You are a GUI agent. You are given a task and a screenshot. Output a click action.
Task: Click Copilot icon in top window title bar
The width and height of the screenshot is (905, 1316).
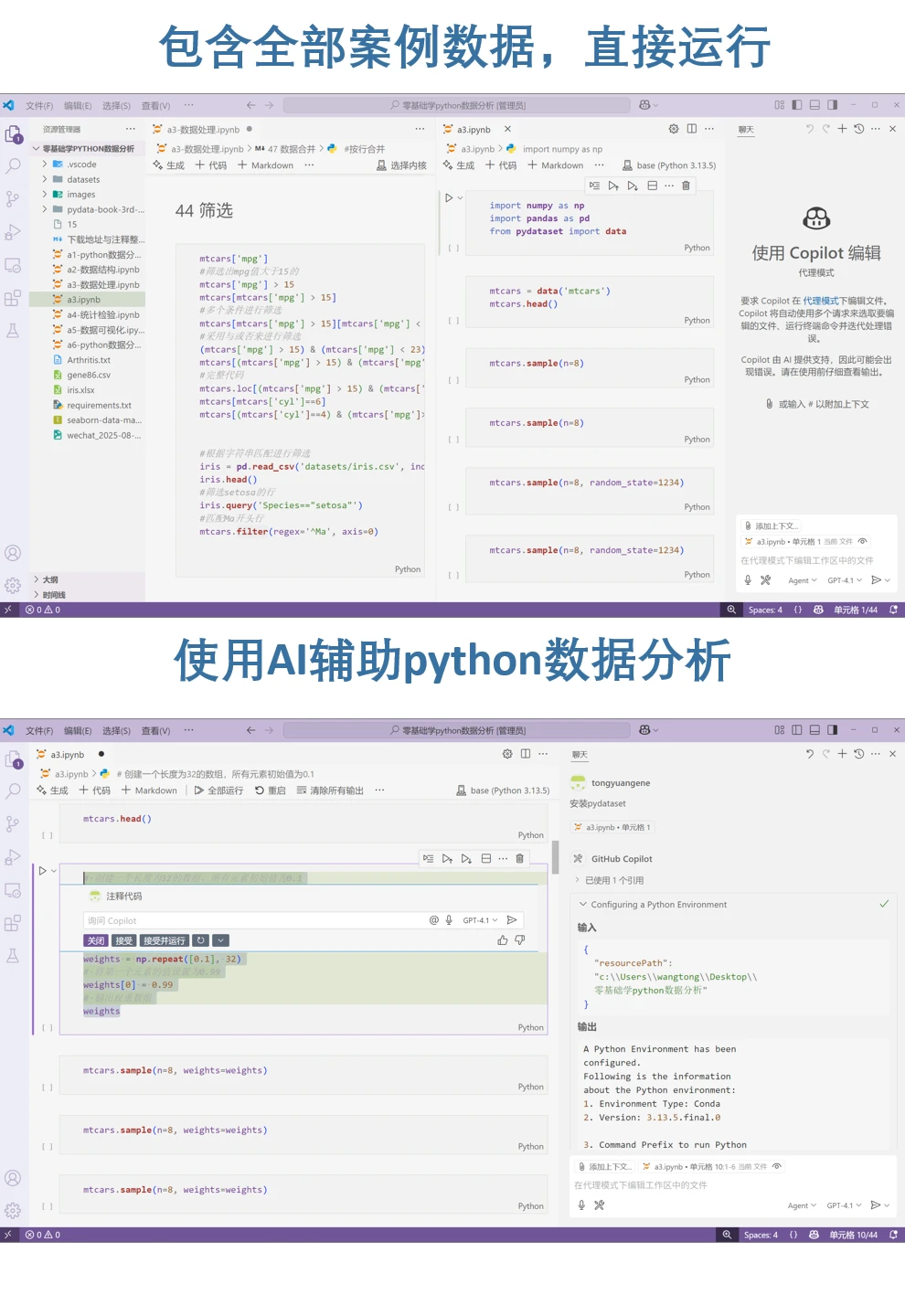tap(644, 105)
